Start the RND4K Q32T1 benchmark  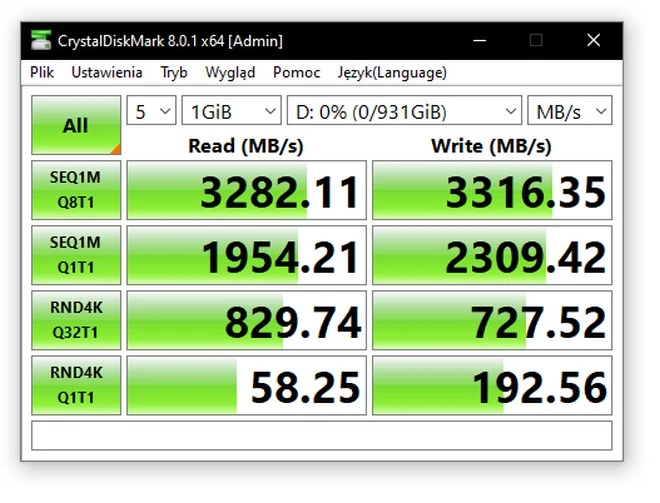click(76, 320)
